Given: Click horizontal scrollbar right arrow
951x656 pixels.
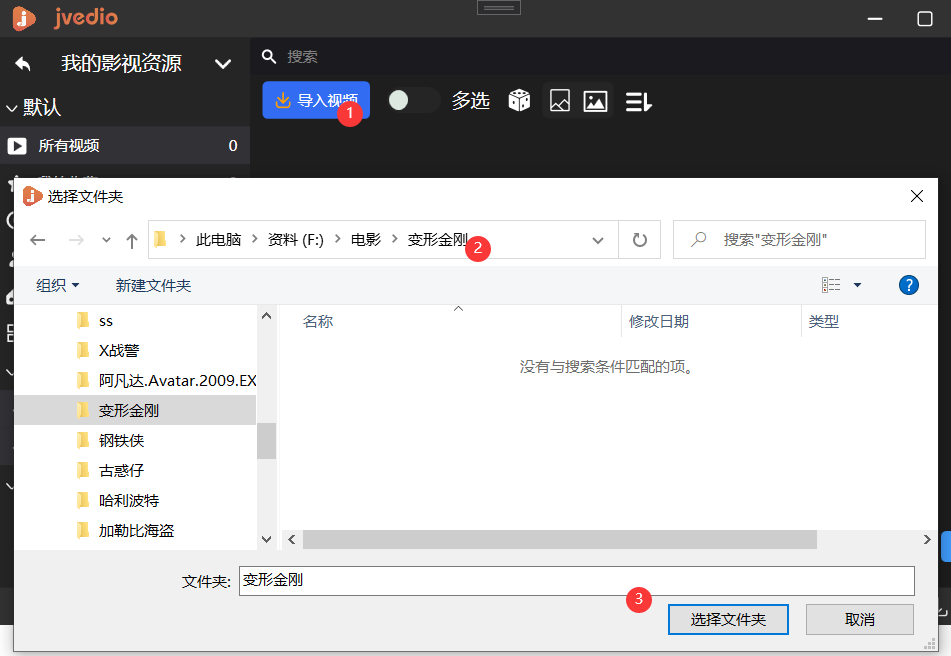Looking at the screenshot, I should [926, 540].
